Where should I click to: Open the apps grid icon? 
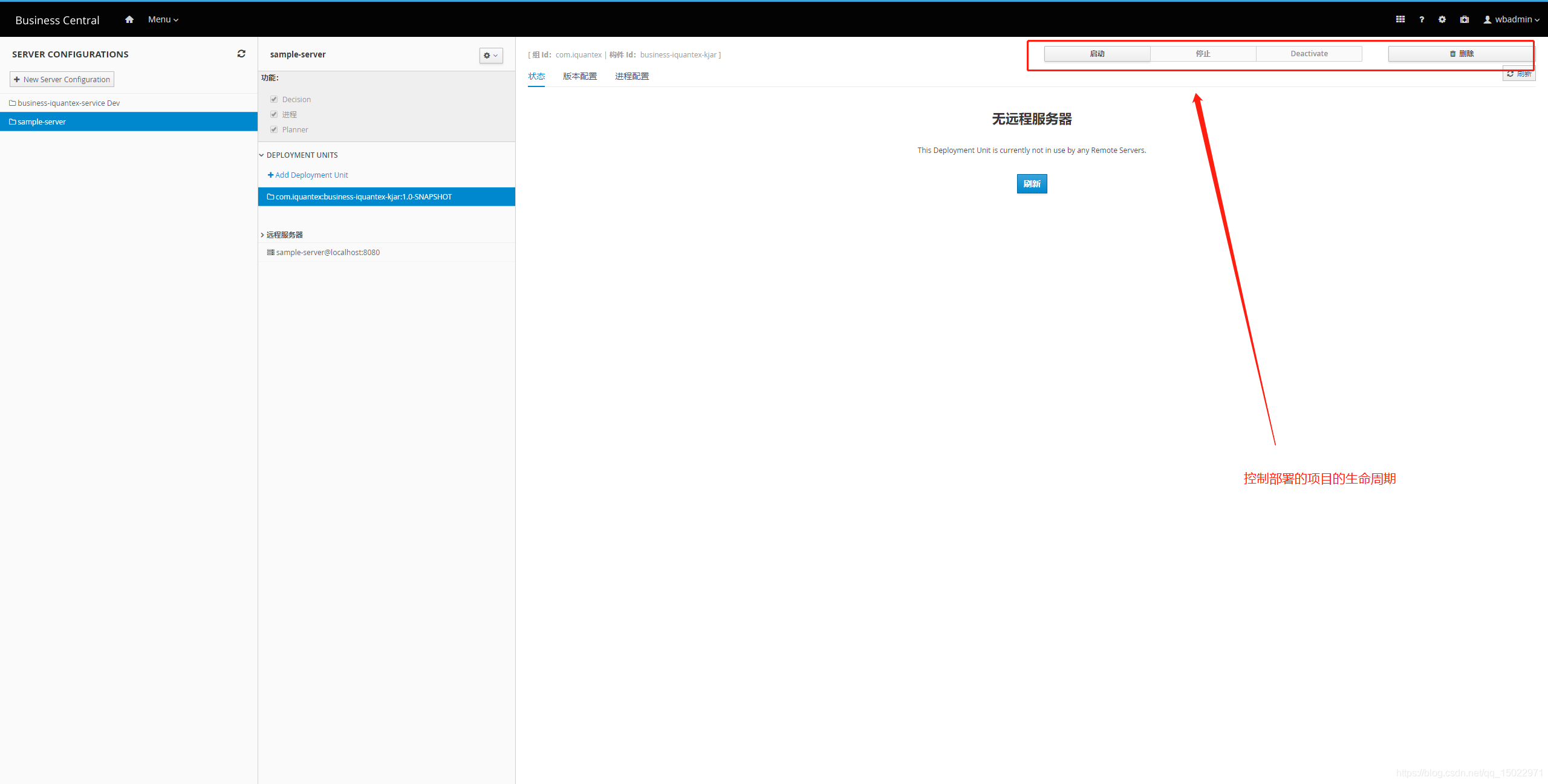1400,19
